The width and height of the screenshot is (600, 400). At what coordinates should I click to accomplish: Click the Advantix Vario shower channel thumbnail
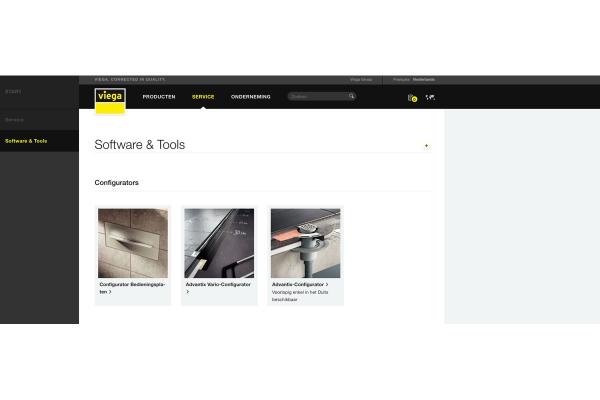tap(219, 243)
